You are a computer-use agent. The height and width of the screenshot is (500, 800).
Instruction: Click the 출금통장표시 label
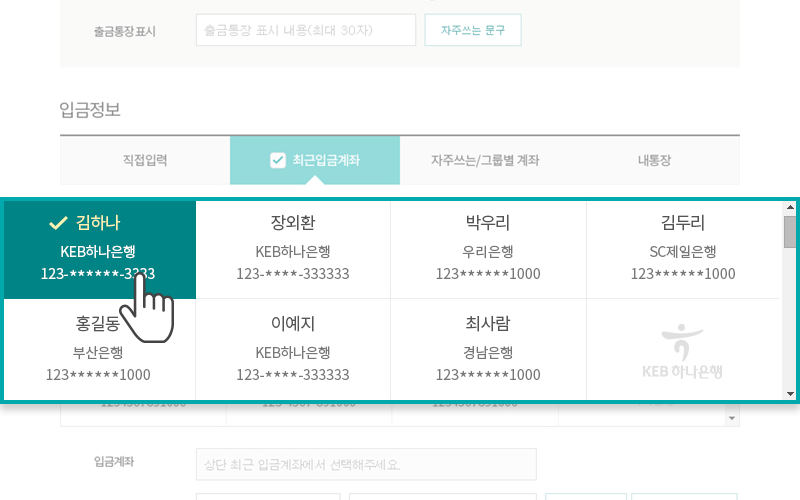pyautogui.click(x=124, y=31)
